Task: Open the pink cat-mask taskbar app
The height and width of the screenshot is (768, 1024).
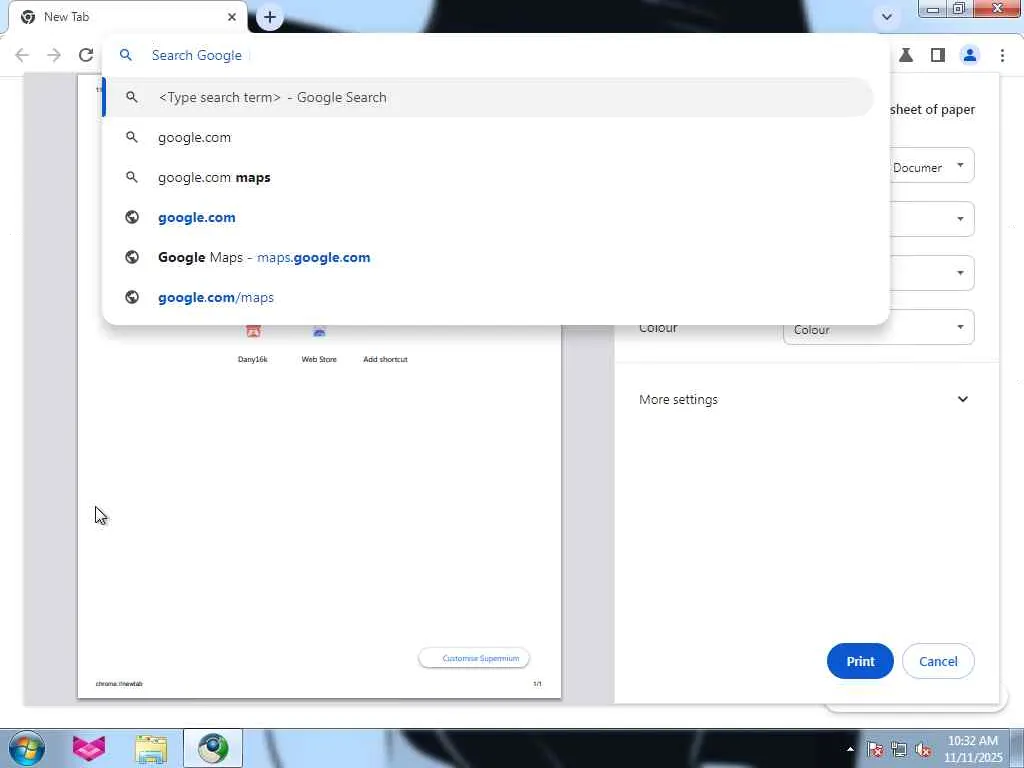Action: tap(89, 748)
